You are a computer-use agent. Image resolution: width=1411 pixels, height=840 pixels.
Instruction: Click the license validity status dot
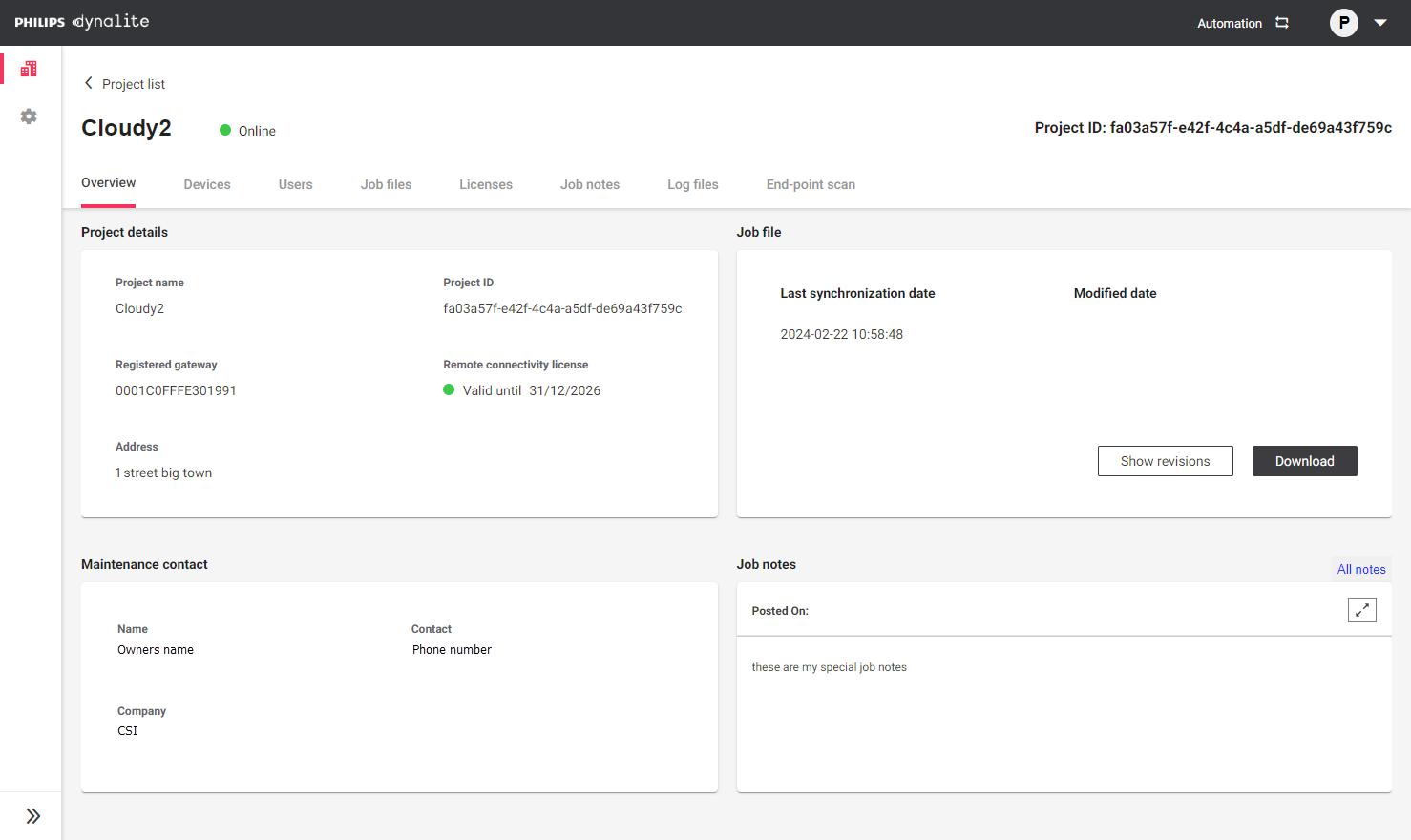448,389
